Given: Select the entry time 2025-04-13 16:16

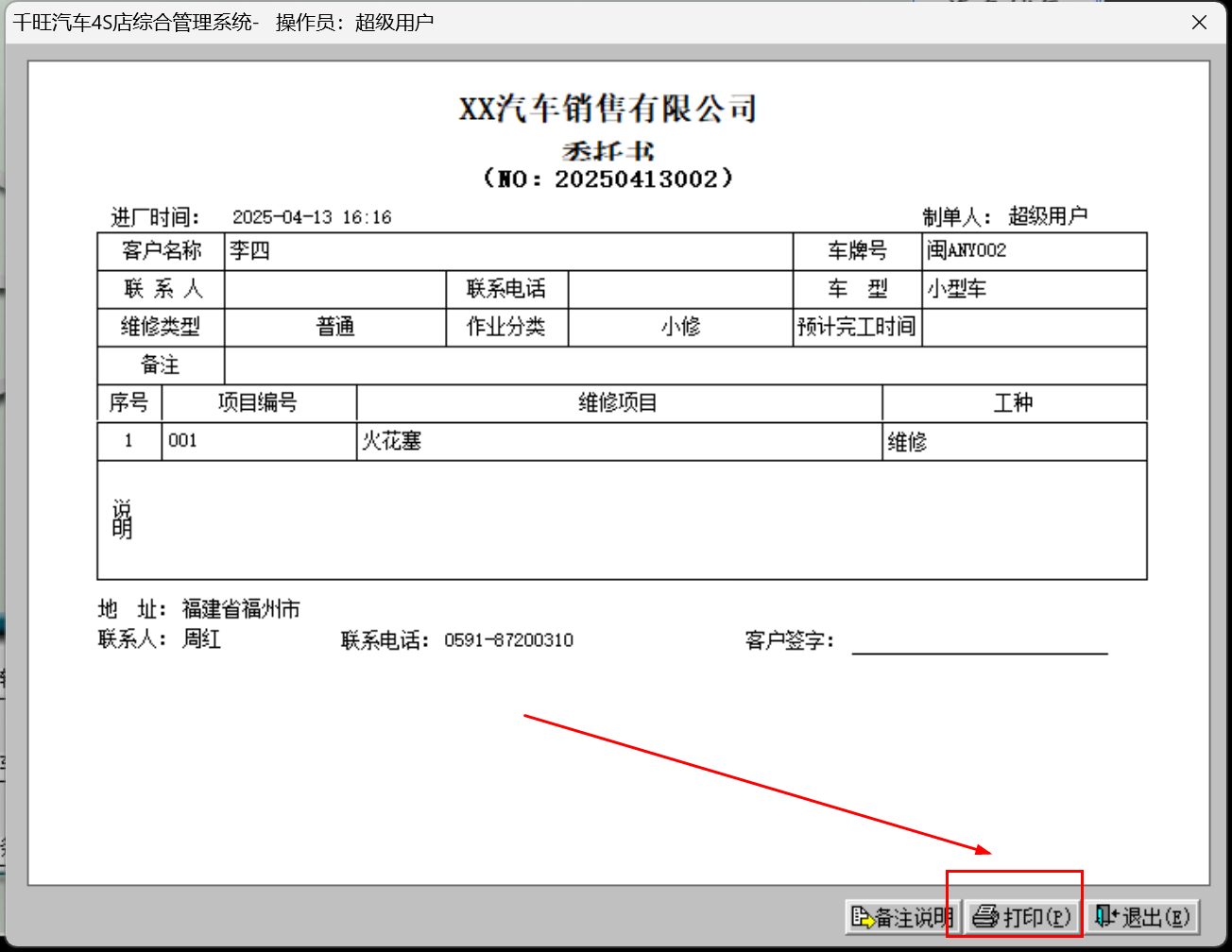Looking at the screenshot, I should (312, 217).
